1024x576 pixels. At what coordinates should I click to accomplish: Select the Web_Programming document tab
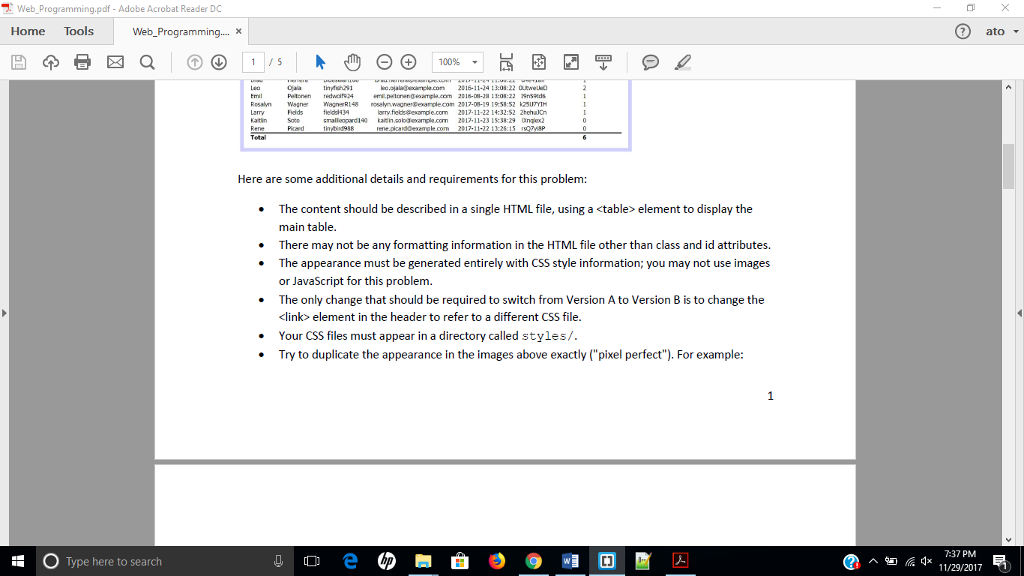coord(180,31)
